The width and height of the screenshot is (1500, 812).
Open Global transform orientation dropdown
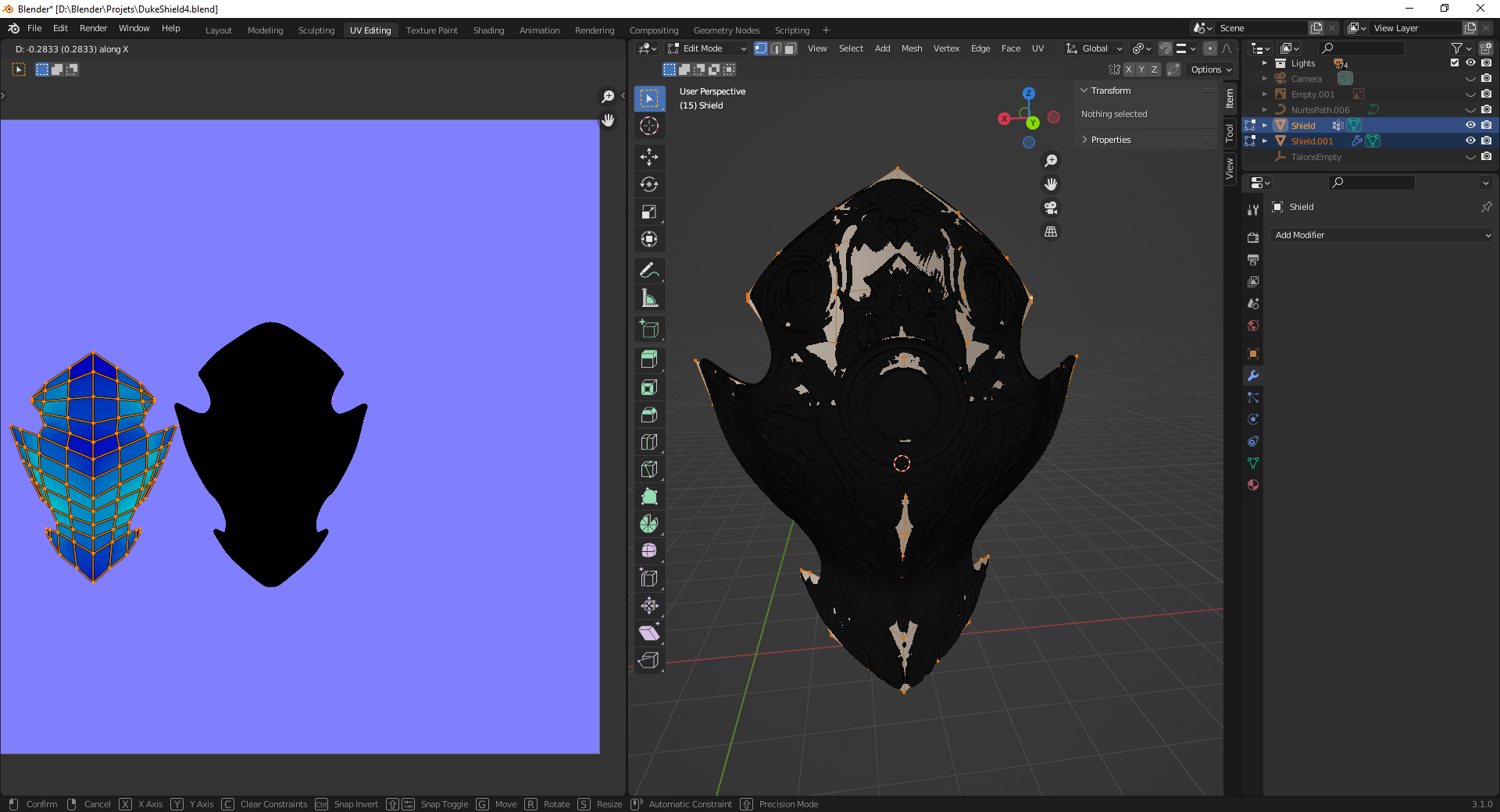1095,48
